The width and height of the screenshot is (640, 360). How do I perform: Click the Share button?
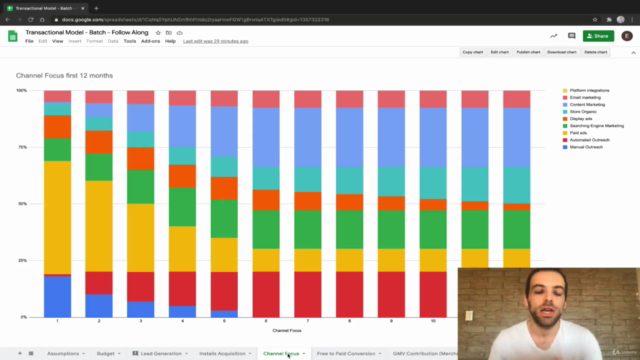coord(598,36)
